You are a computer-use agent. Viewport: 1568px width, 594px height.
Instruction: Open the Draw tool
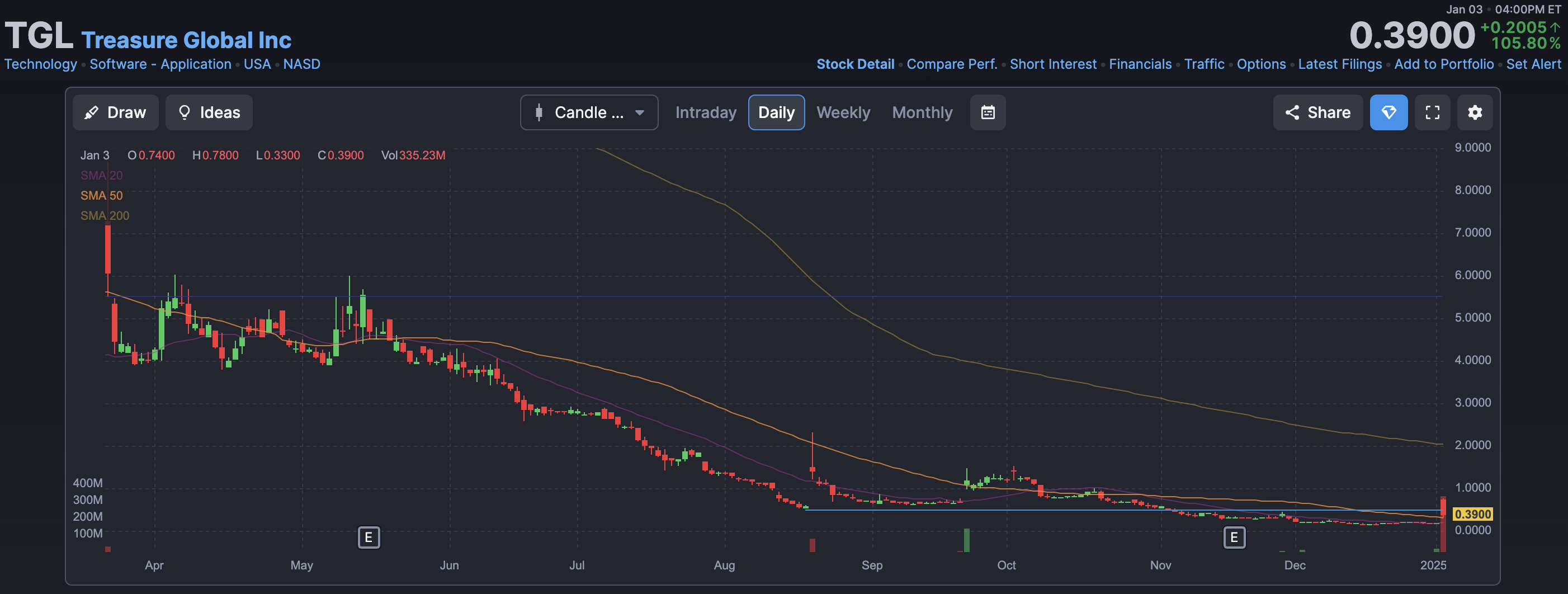point(116,112)
